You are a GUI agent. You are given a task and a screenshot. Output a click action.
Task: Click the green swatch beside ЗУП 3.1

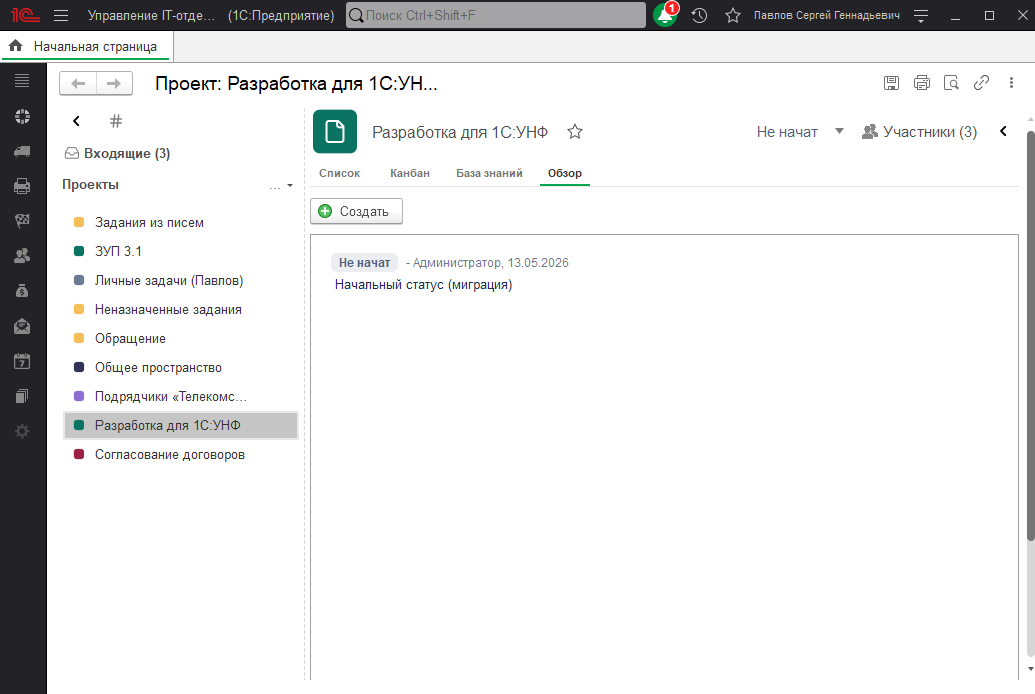[x=79, y=252]
